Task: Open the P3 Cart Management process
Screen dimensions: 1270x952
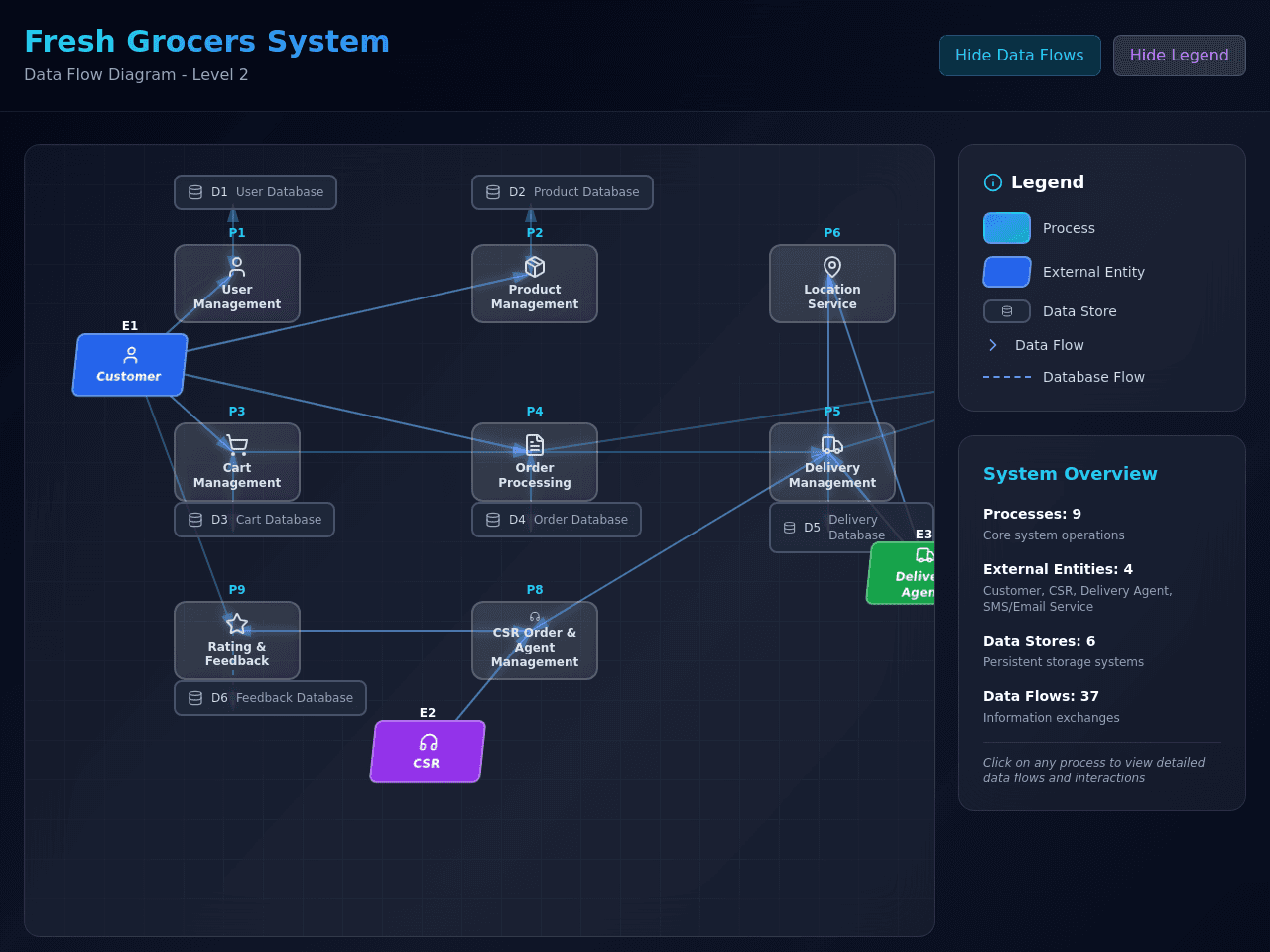Action: point(237,462)
